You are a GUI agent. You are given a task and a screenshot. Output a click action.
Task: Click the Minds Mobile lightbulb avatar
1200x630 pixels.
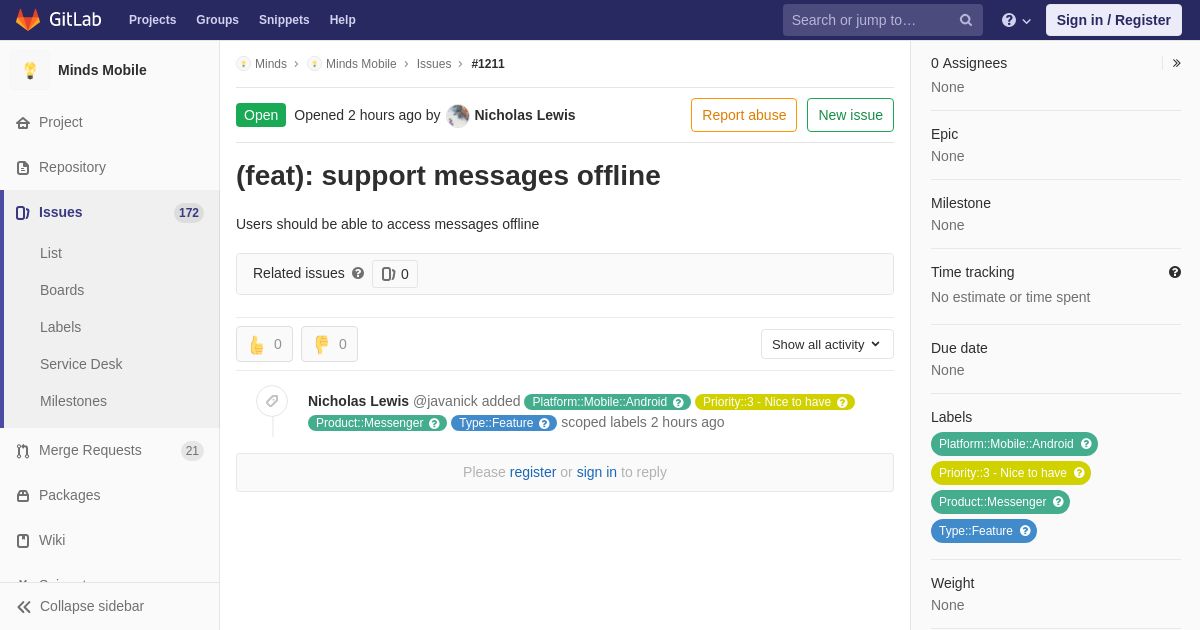[x=30, y=70]
